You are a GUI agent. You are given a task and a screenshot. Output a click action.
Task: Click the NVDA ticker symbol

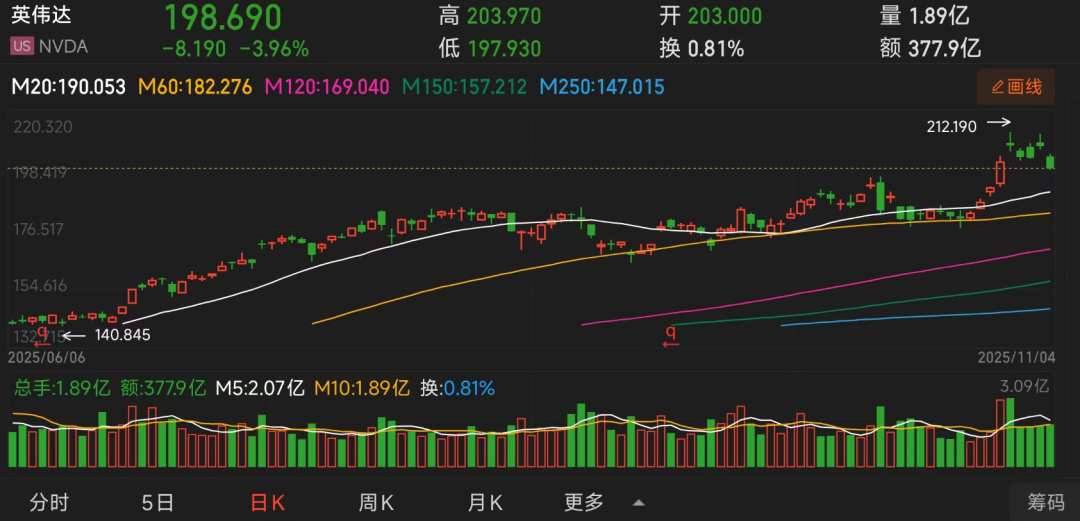point(63,46)
